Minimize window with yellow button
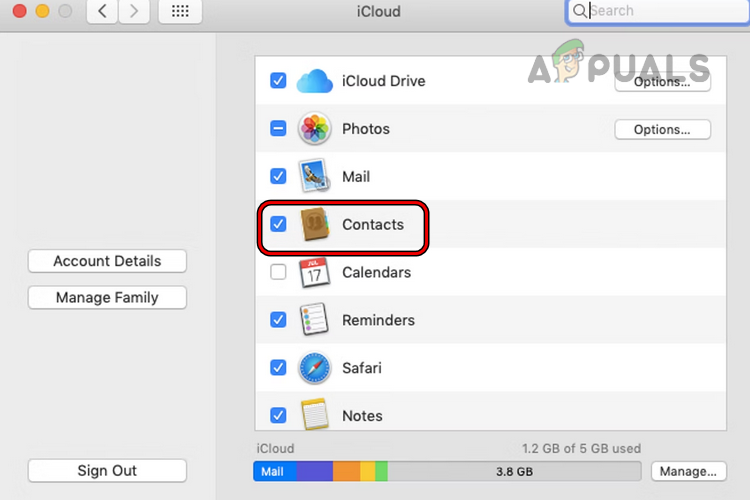The width and height of the screenshot is (750, 500). pyautogui.click(x=43, y=11)
